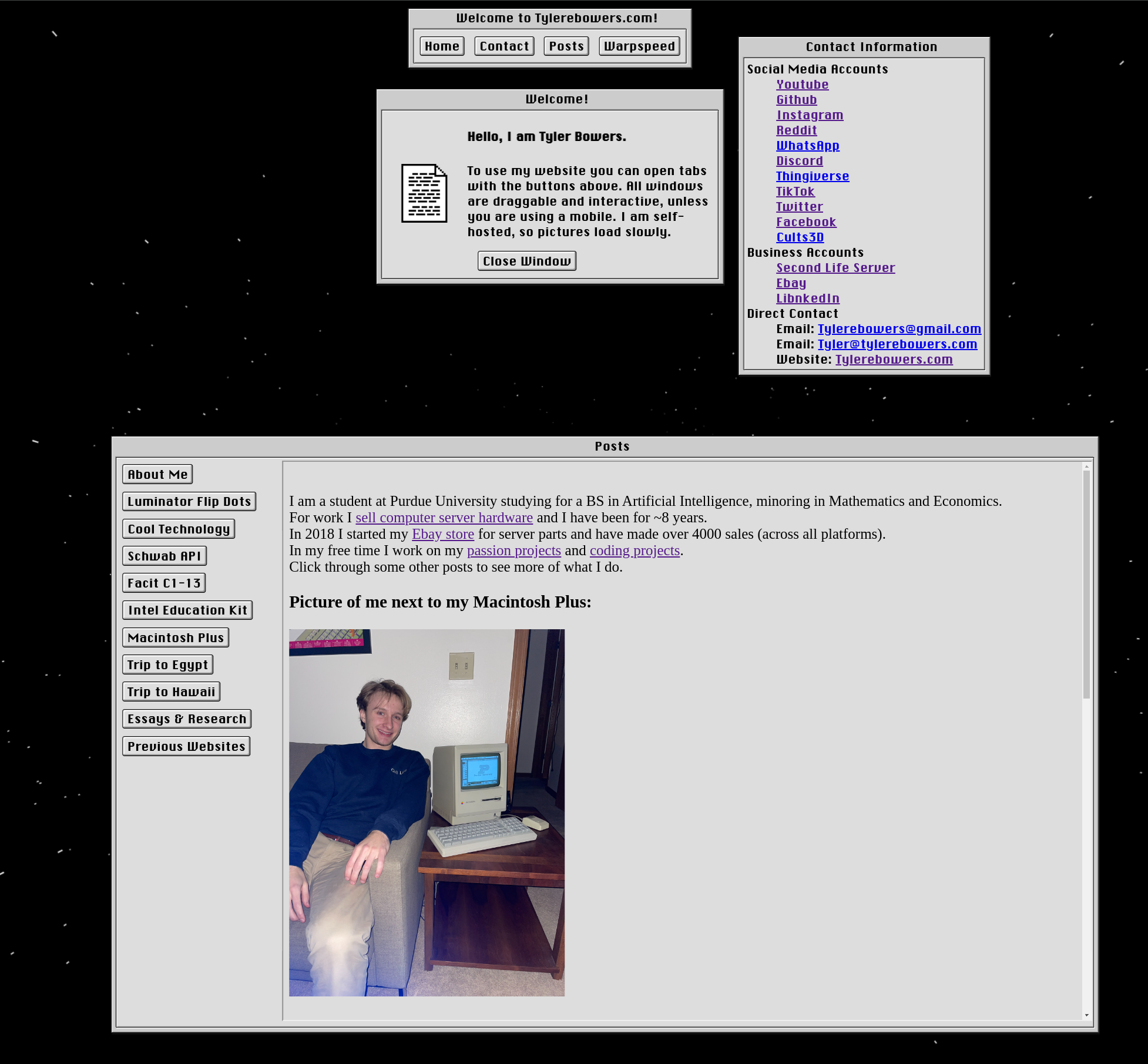The height and width of the screenshot is (1064, 1148).
Task: Open the Github profile link
Action: tap(797, 99)
